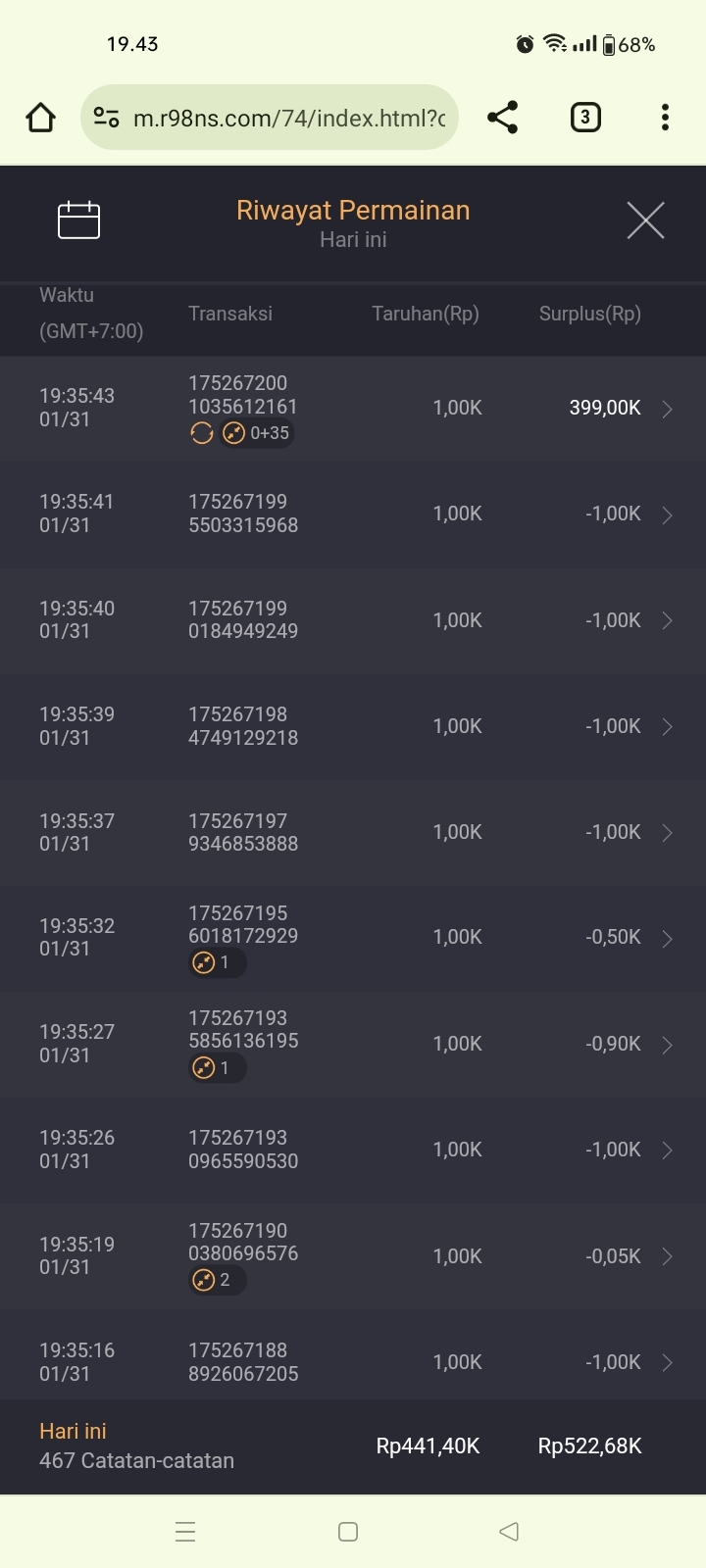The width and height of the screenshot is (706, 1568).
Task: Tap the browser home icon
Action: click(x=40, y=118)
